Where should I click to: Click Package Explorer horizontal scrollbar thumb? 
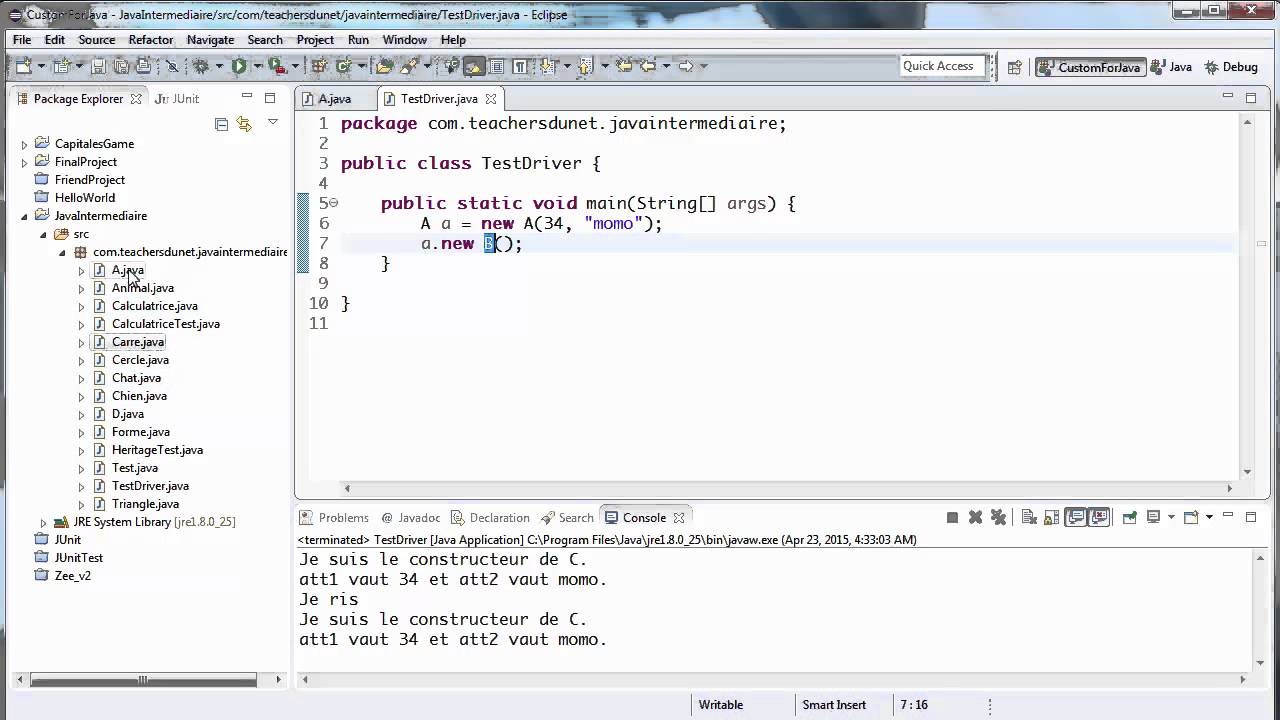(x=143, y=680)
